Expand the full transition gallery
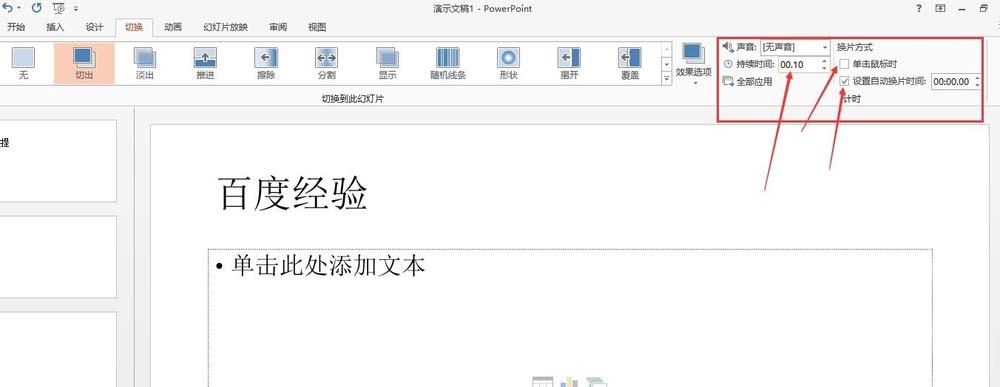 (x=667, y=78)
